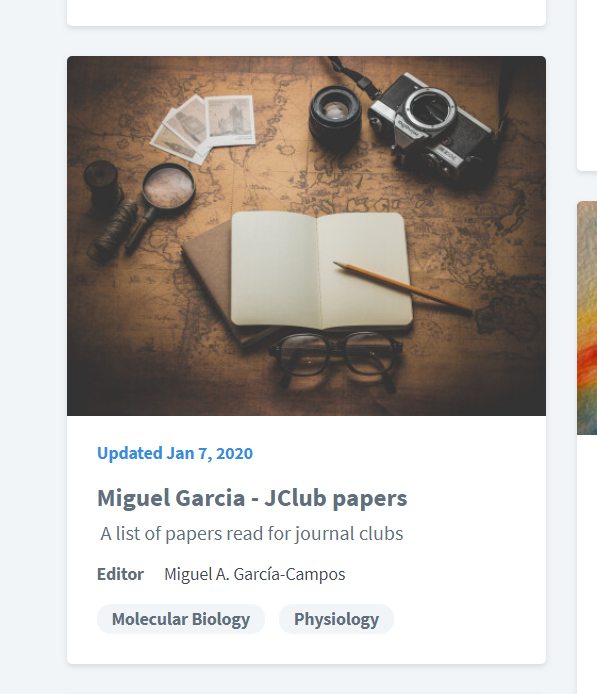The height and width of the screenshot is (694, 597).
Task: Click the eyeglasses in the cover photo
Action: (335, 358)
